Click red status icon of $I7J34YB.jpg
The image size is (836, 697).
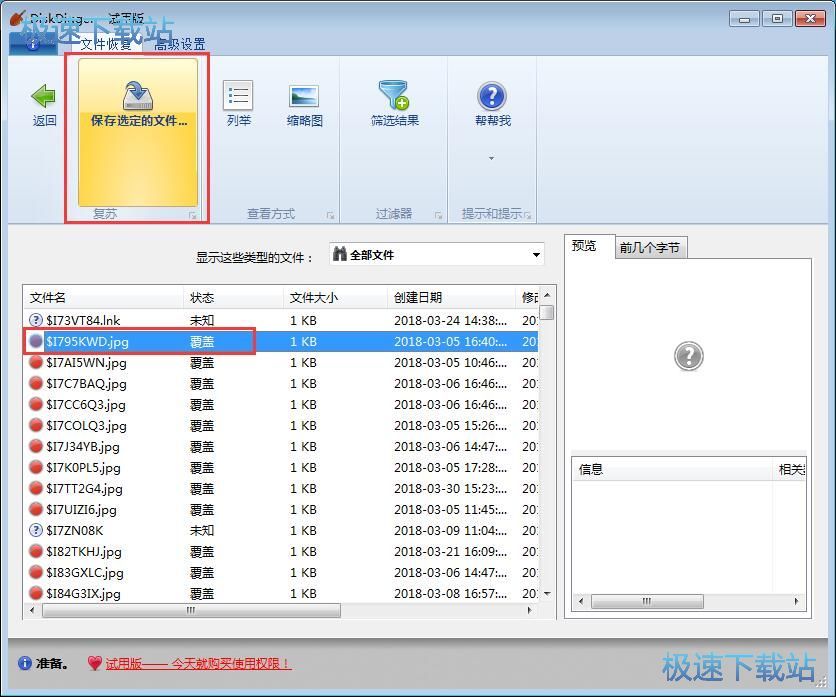[x=36, y=446]
